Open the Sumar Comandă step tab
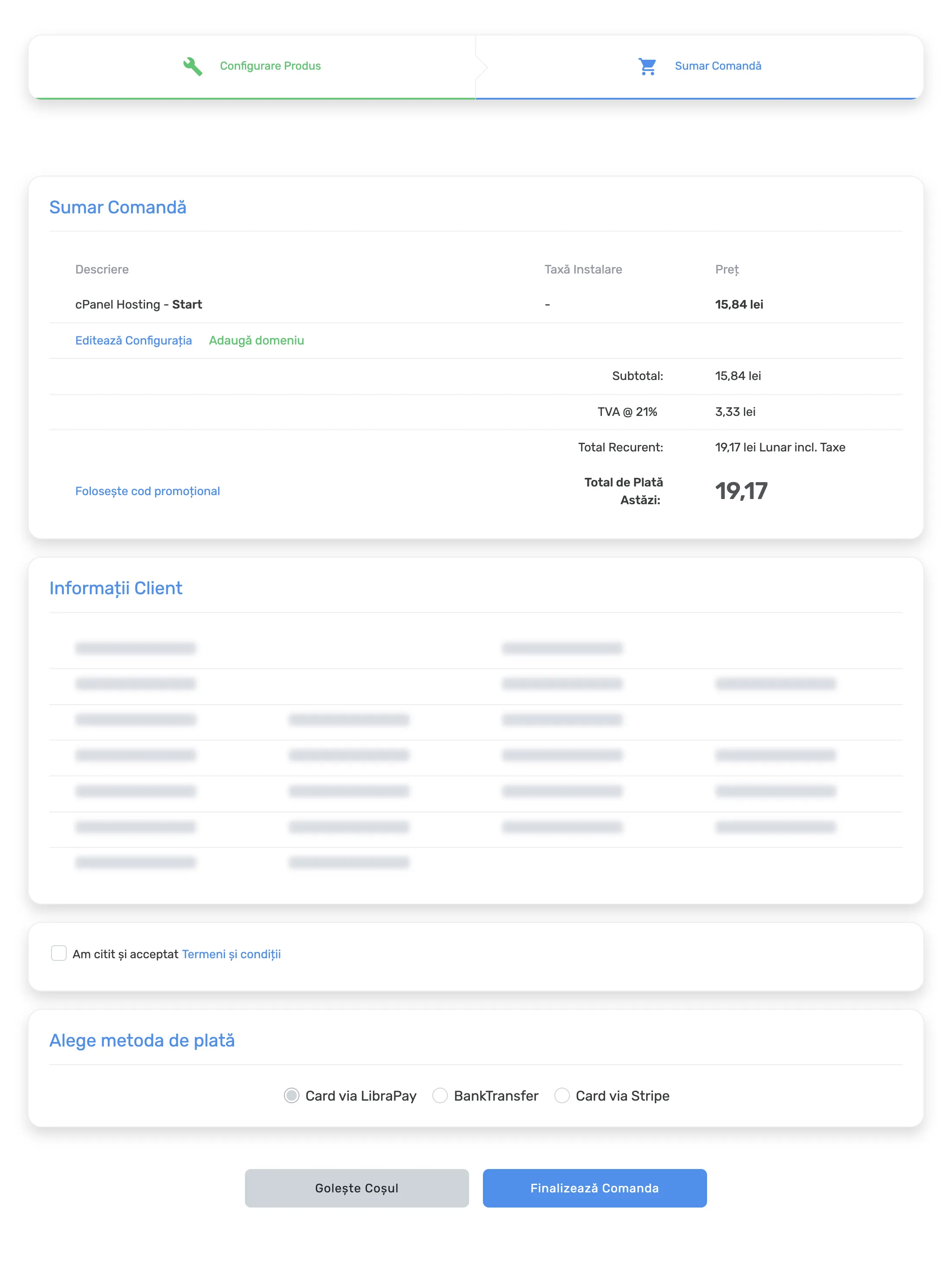Image resolution: width=952 pixels, height=1269 pixels. (700, 67)
